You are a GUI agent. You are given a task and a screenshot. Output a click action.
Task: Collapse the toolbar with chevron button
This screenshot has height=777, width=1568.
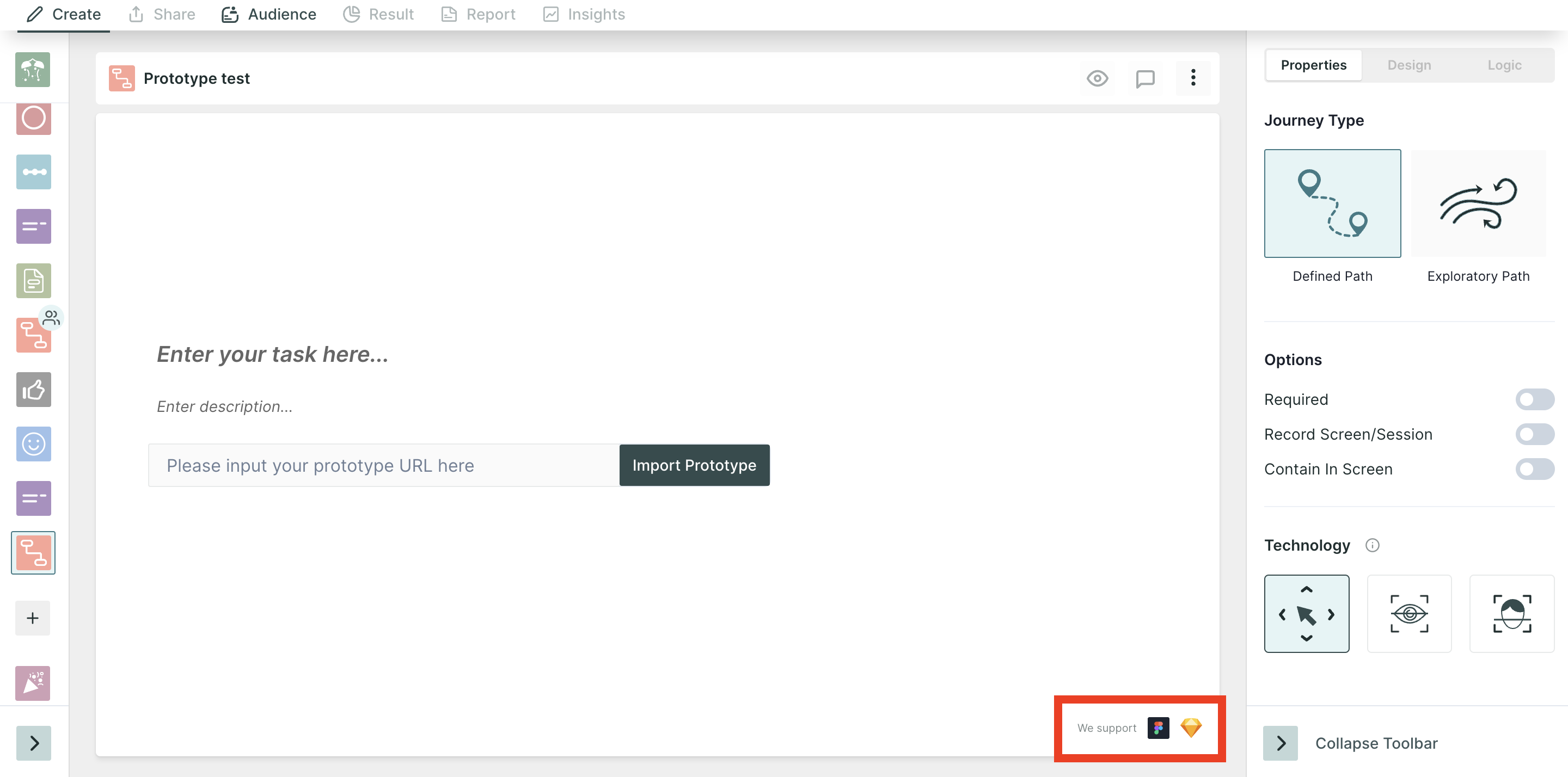point(1280,743)
